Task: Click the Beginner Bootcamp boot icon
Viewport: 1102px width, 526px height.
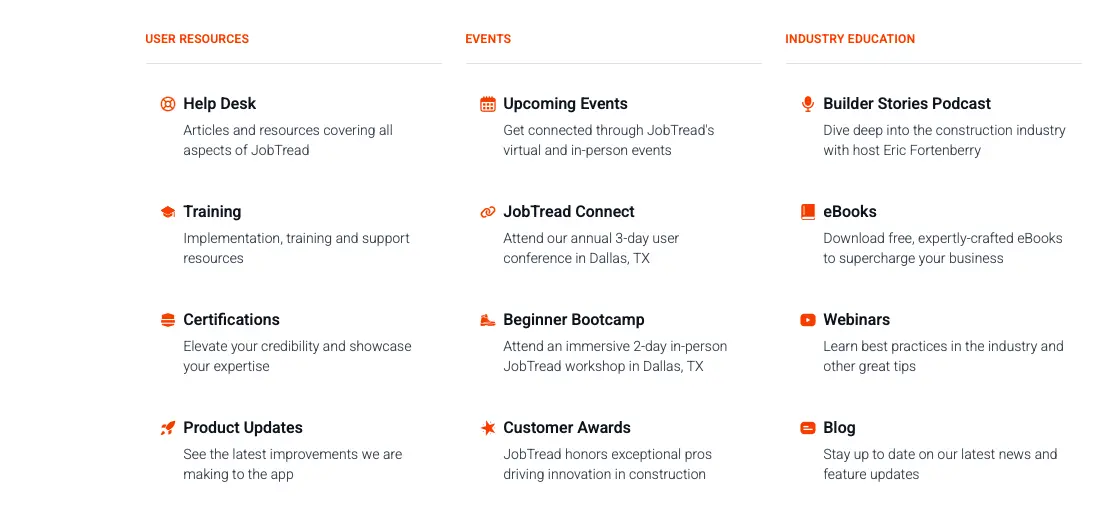Action: pos(488,320)
